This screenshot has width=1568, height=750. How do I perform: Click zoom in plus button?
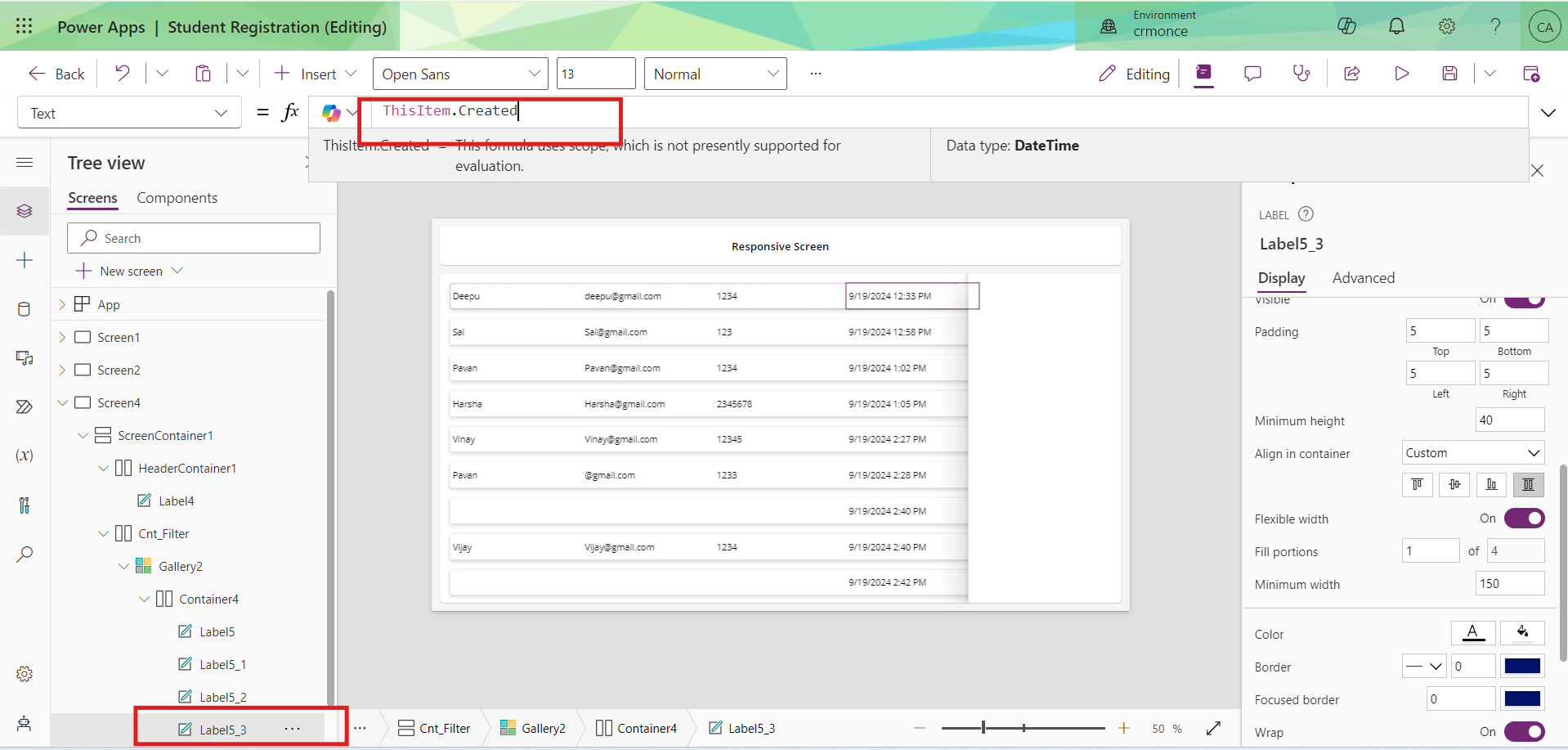click(x=1124, y=728)
